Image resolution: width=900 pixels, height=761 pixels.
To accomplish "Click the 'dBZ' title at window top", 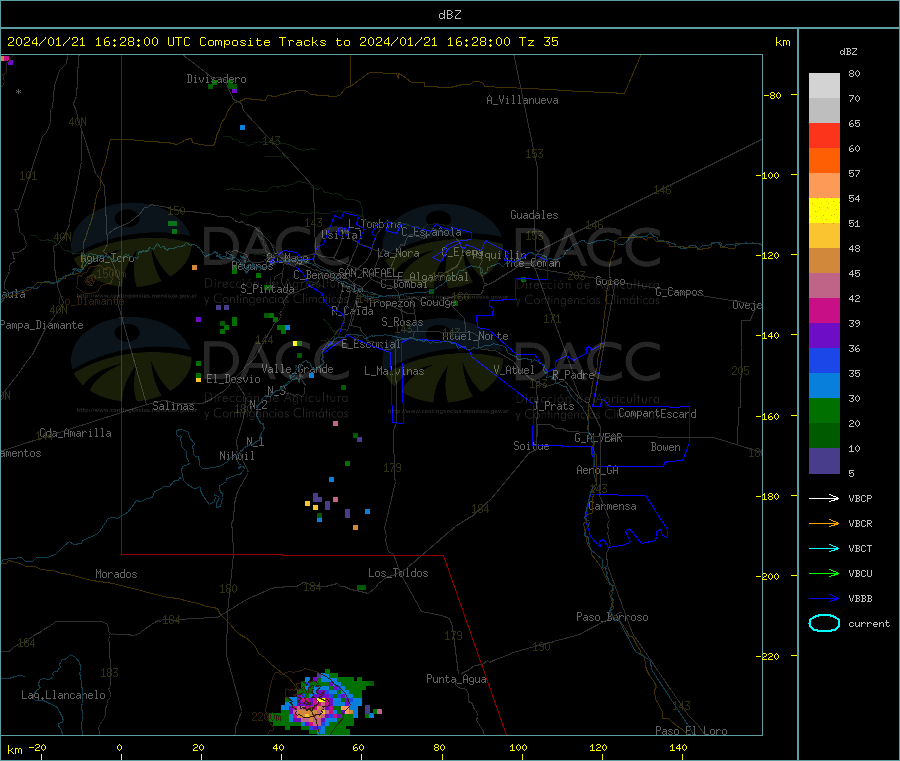I will (449, 15).
